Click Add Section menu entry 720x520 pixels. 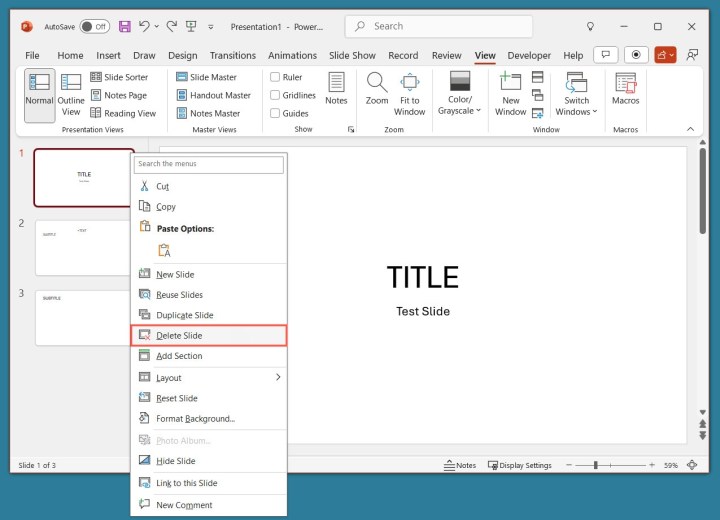[x=209, y=356]
